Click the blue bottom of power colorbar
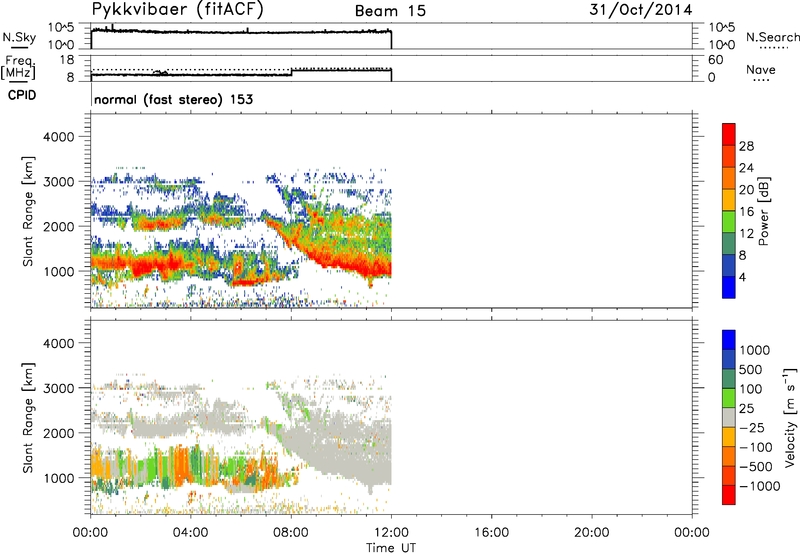800x554 pixels. 729,287
